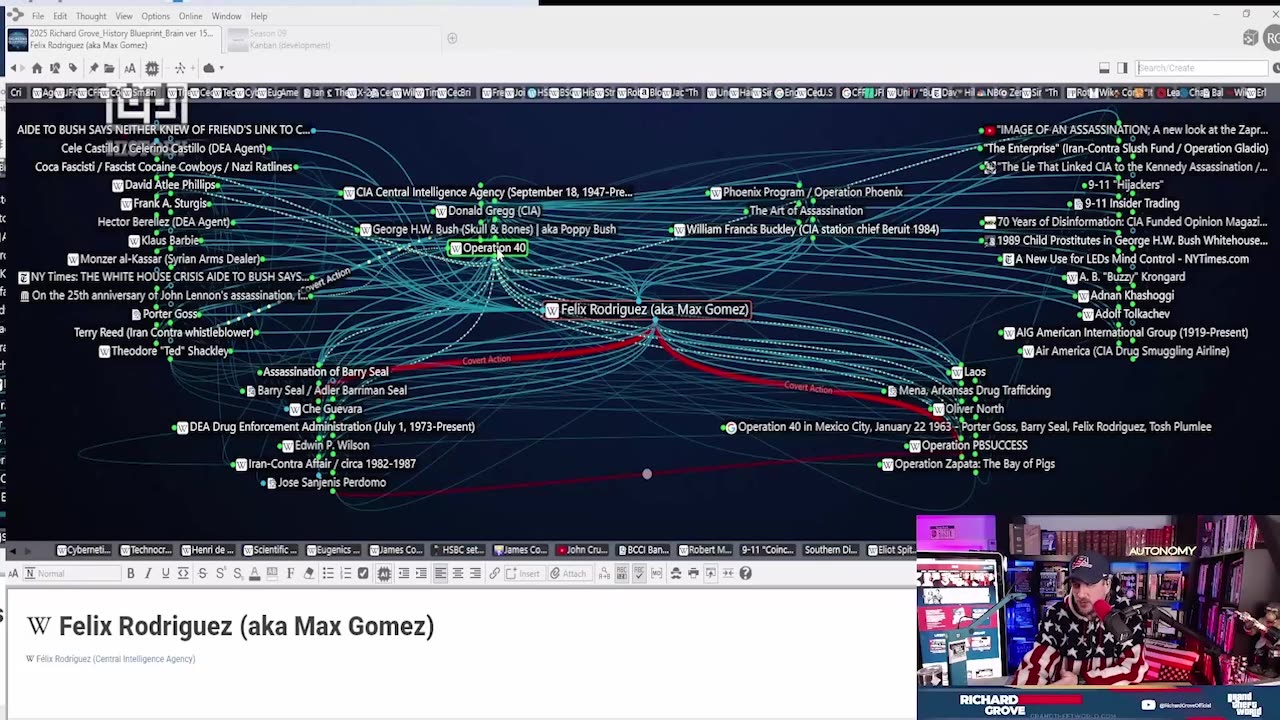Screen dimensions: 1280x720
Task: Select the Air America (CIA Drug Smuggling Airline) thought
Action: click(x=1125, y=351)
